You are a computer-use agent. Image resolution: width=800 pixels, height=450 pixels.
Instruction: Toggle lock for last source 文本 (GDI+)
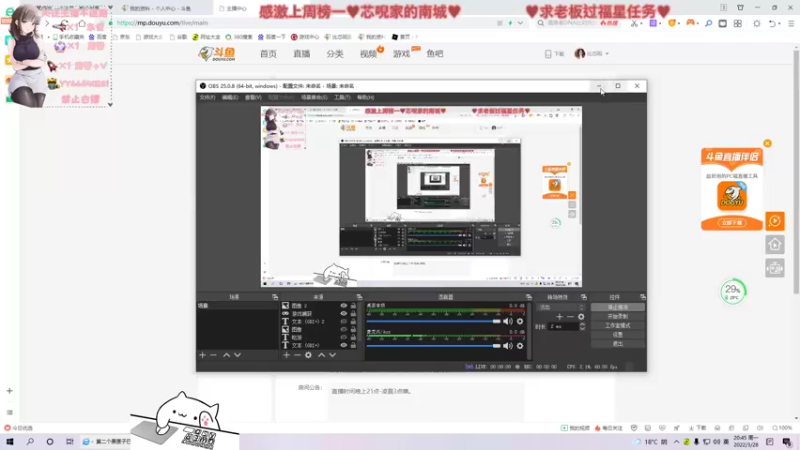pyautogui.click(x=353, y=345)
